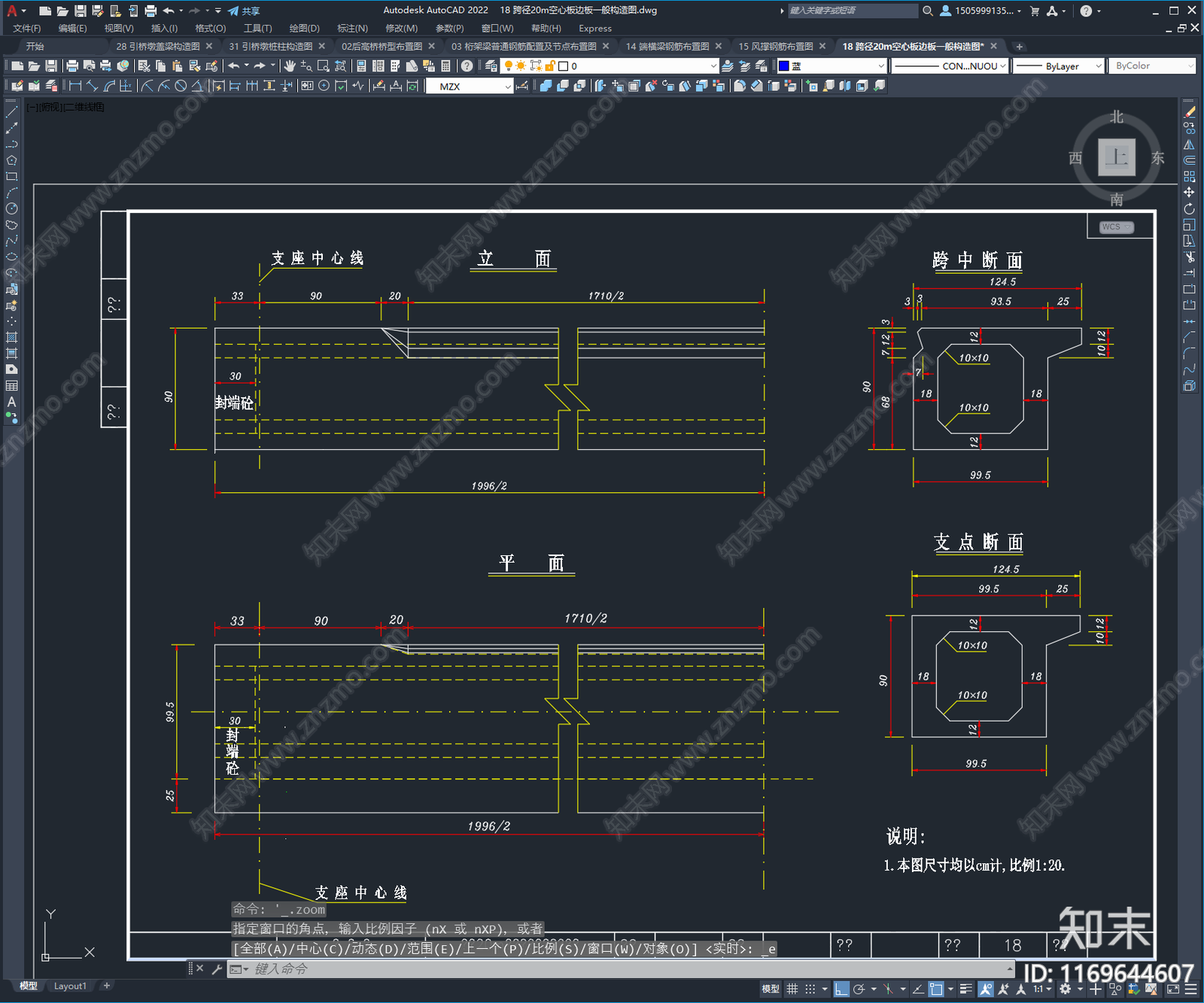
Task: Select the Line tool in the draw toolbar
Action: (x=11, y=112)
